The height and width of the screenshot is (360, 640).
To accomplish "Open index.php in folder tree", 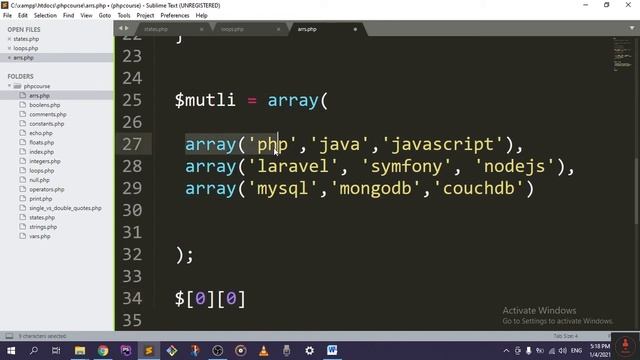I will point(41,152).
